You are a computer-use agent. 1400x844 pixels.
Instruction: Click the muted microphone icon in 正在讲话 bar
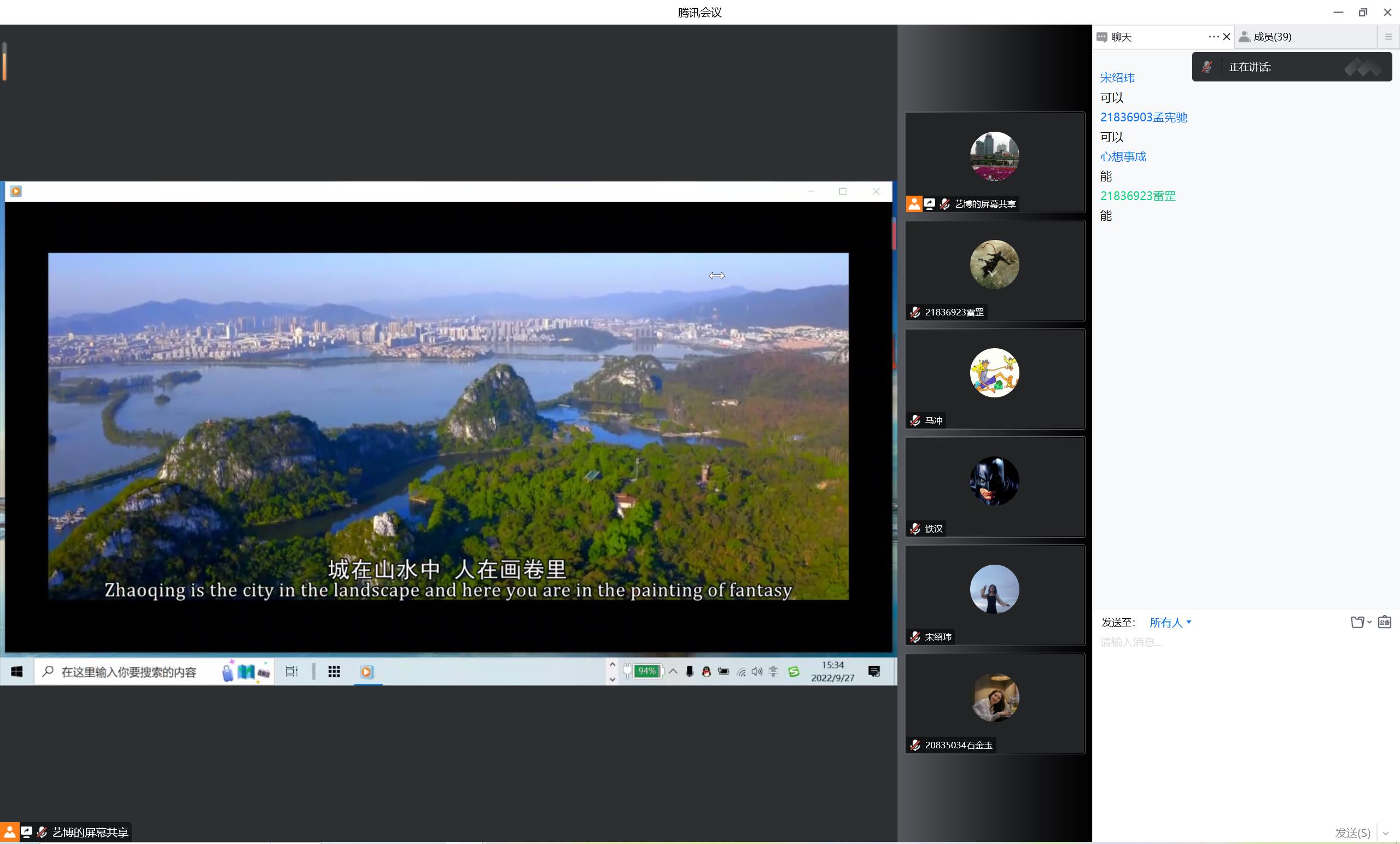click(1207, 67)
